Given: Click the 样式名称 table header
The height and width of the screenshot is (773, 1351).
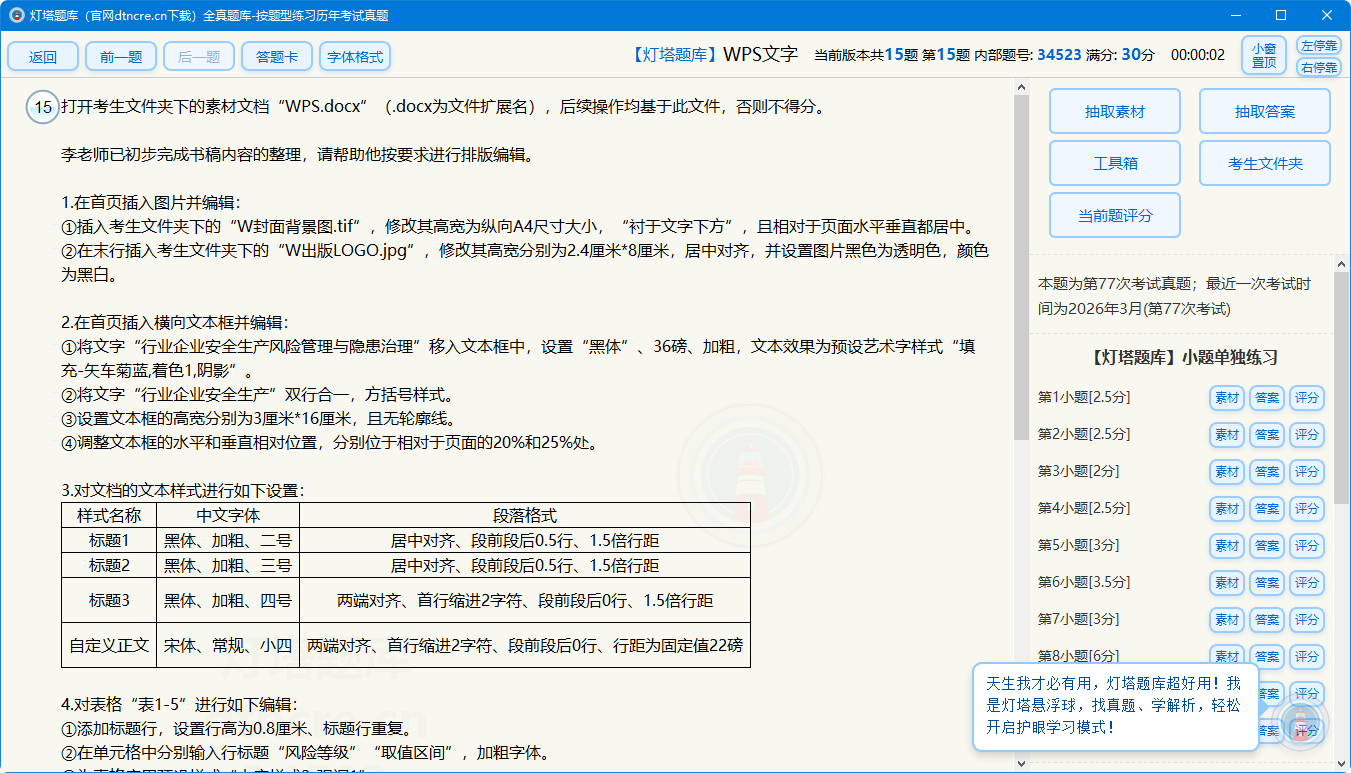Looking at the screenshot, I should pos(109,515).
